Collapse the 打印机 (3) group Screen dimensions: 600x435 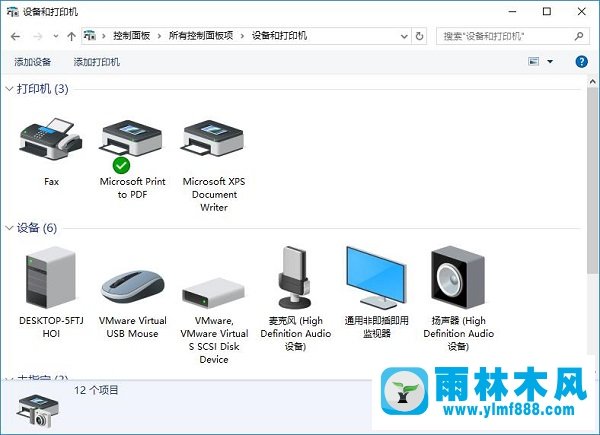pyautogui.click(x=9, y=89)
